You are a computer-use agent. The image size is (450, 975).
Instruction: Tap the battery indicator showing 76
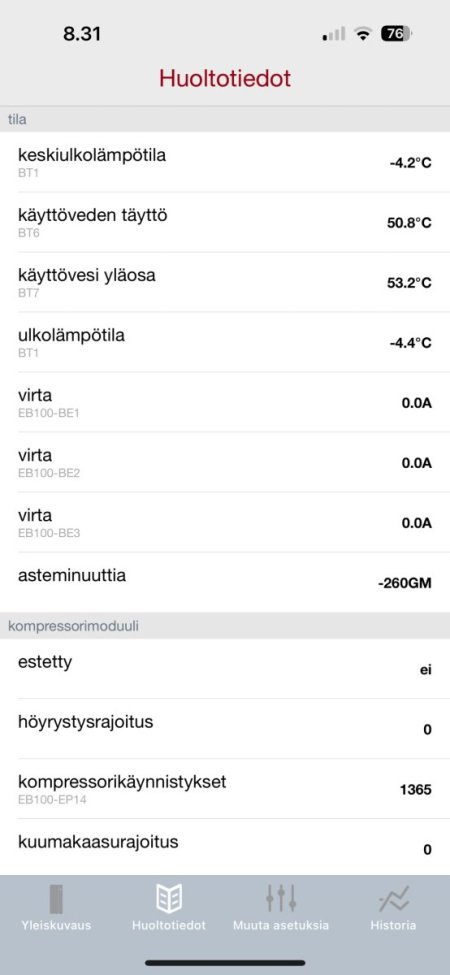tap(397, 34)
